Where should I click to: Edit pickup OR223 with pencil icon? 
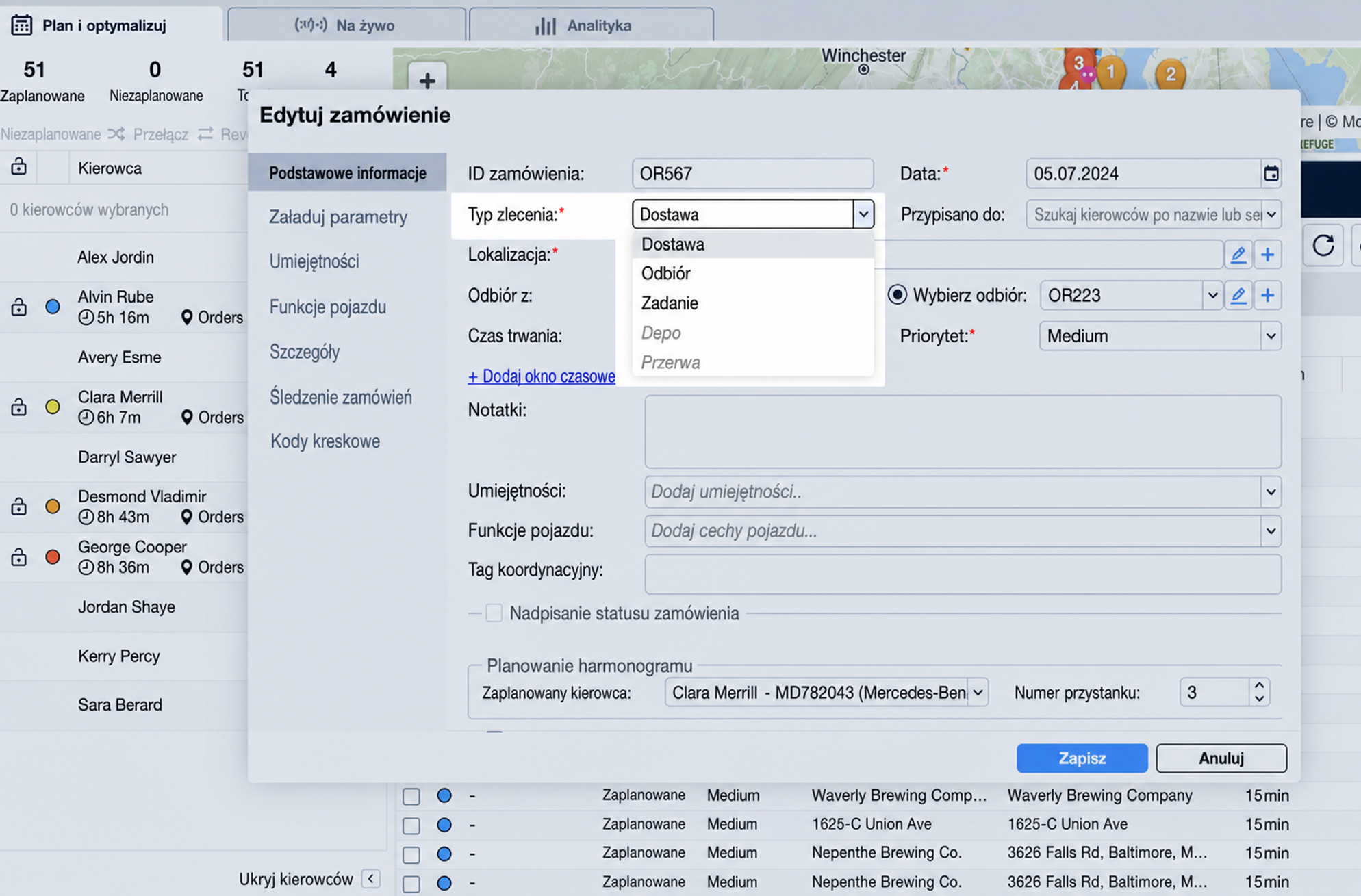[x=1238, y=295]
